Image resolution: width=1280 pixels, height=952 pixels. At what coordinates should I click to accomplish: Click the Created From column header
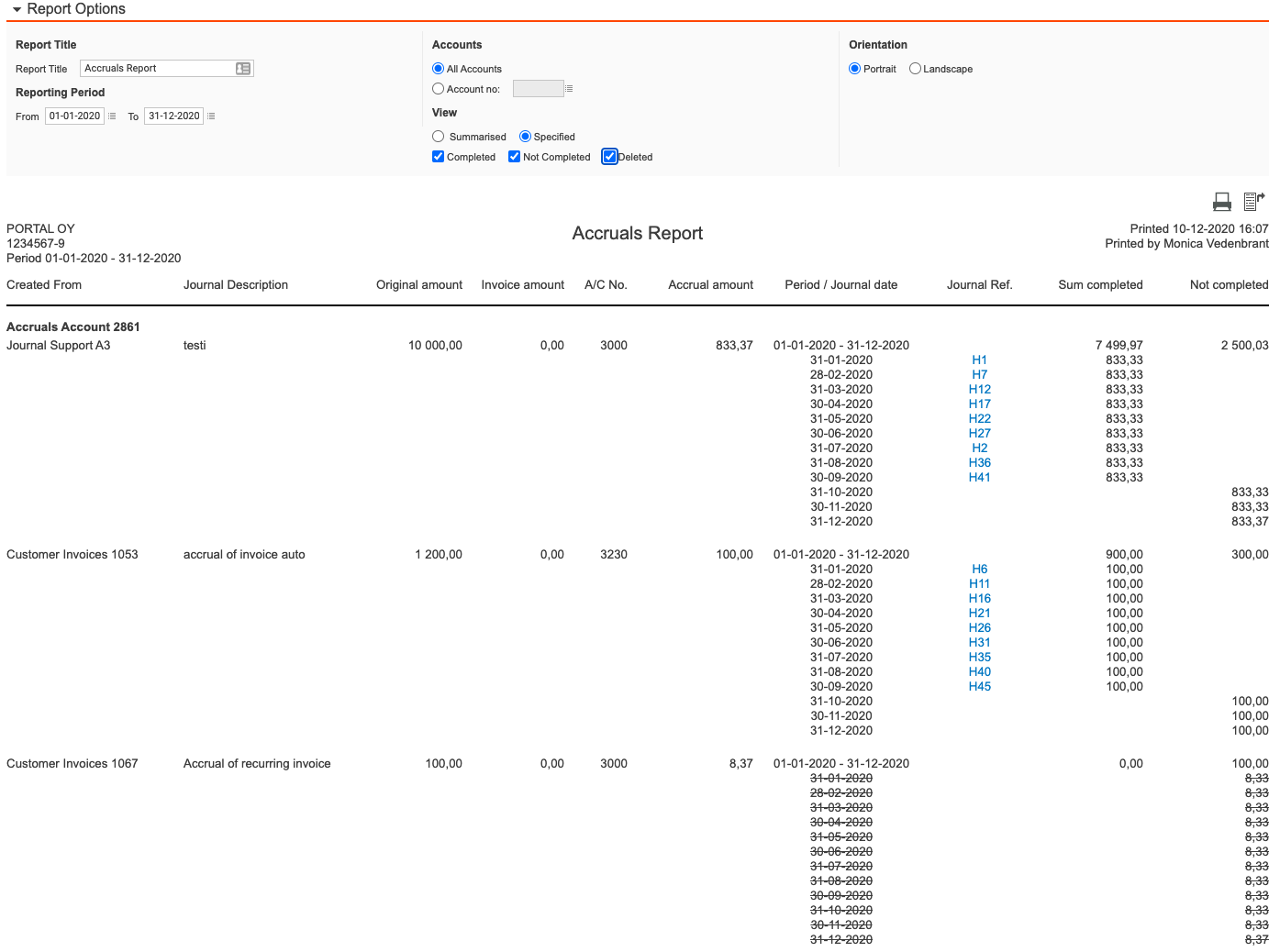(x=44, y=285)
